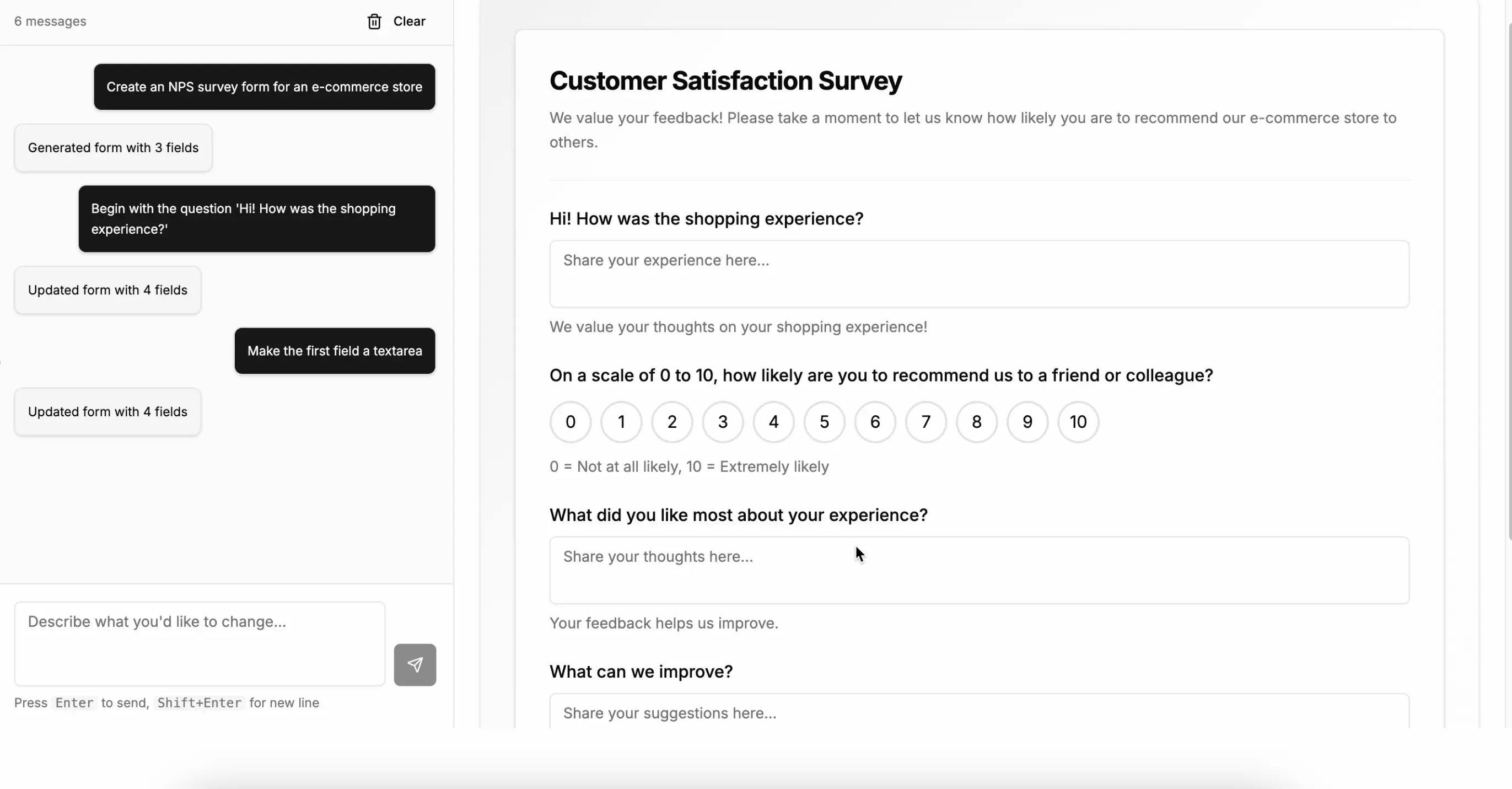Image resolution: width=1512 pixels, height=789 pixels.
Task: Focus the 'Describe what you'd like to change' box
Action: 199,643
